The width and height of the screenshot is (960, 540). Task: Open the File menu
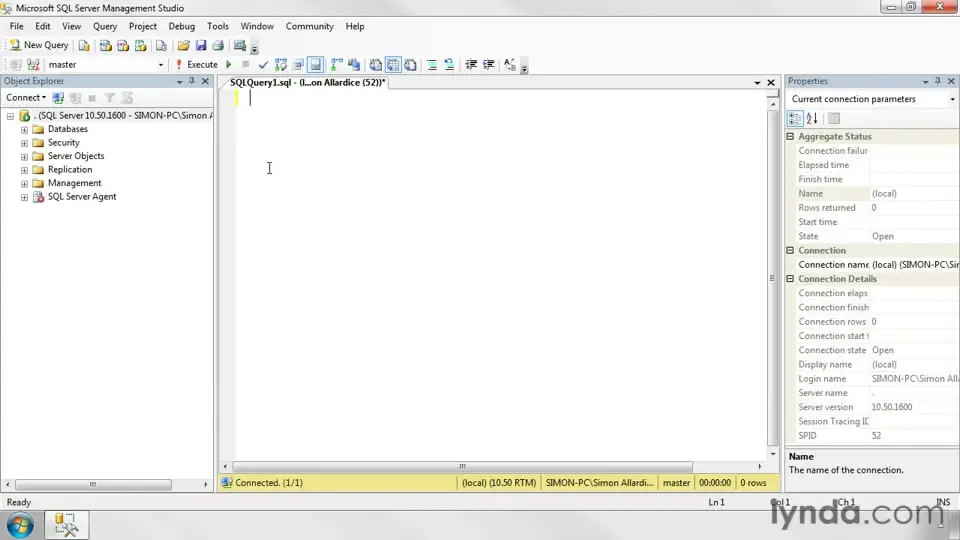coord(17,26)
